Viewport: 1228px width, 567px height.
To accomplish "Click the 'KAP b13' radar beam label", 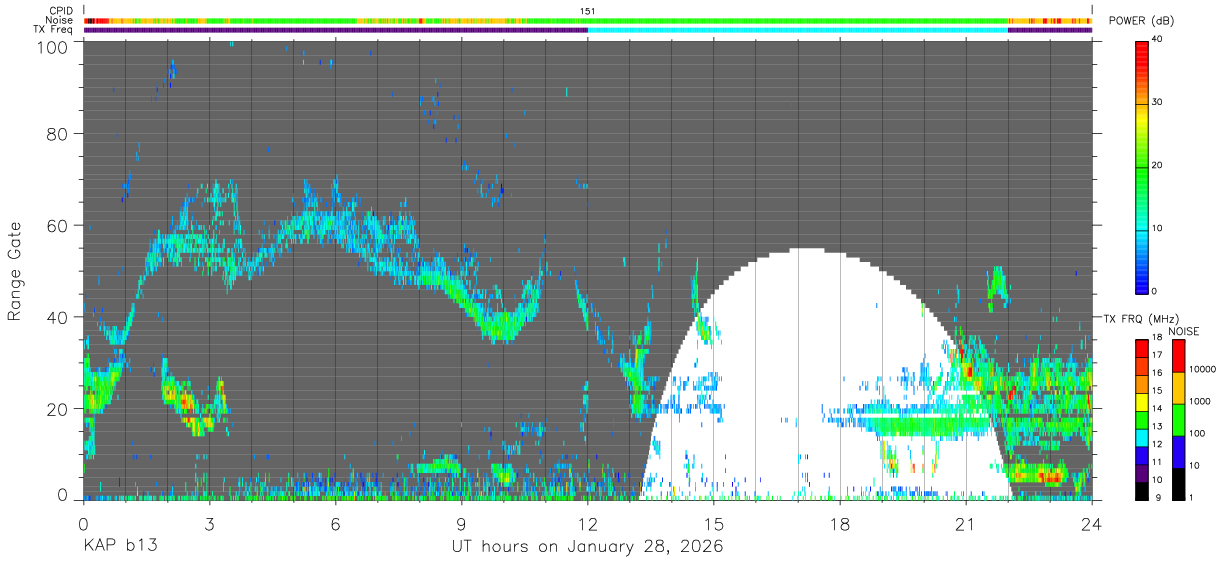I will 119,548.
